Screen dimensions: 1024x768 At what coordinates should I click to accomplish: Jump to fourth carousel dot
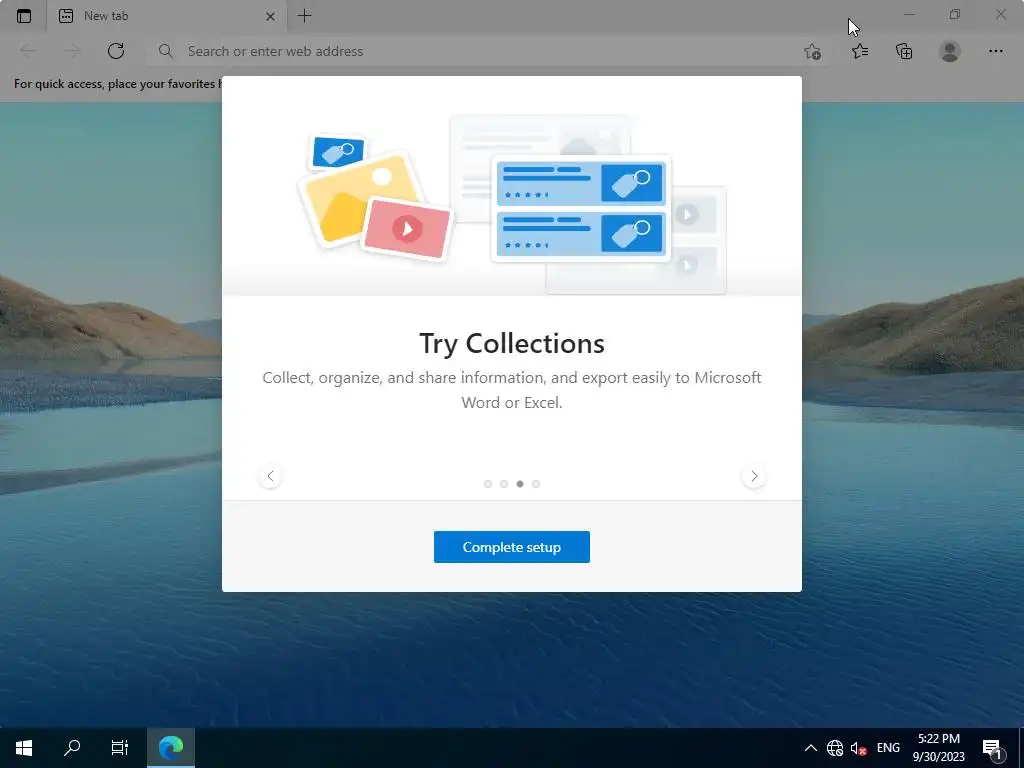coord(536,484)
